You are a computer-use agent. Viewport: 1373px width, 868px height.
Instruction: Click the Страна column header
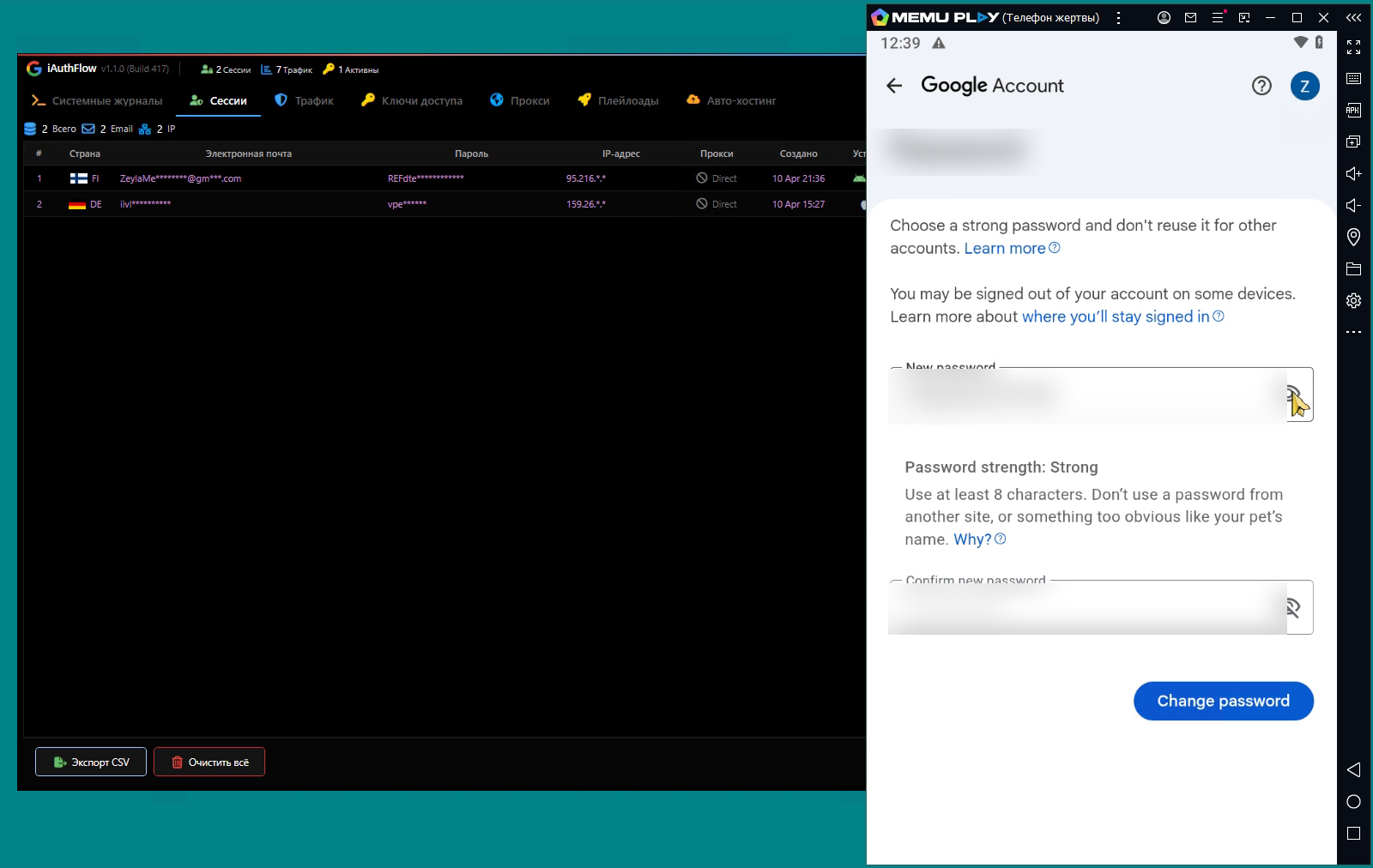click(85, 154)
